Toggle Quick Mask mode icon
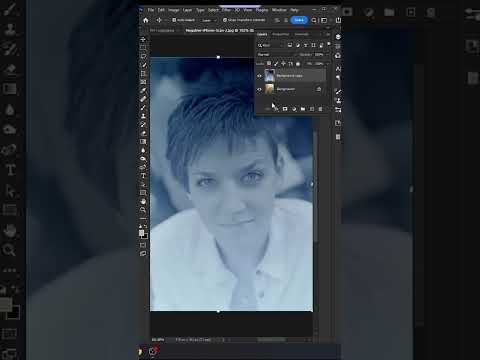 pyautogui.click(x=143, y=245)
